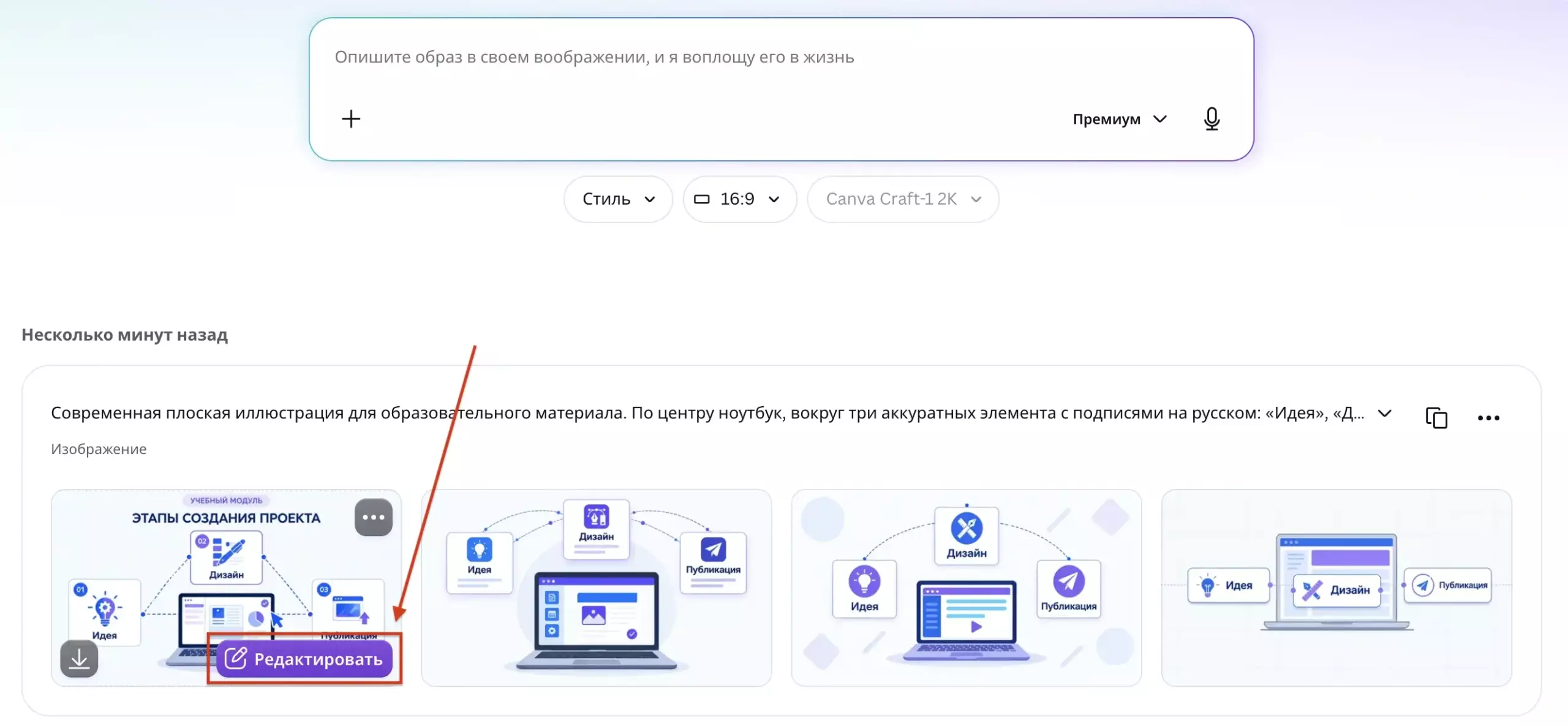This screenshot has width=1568, height=726.
Task: Click the plus attachment icon
Action: click(351, 119)
